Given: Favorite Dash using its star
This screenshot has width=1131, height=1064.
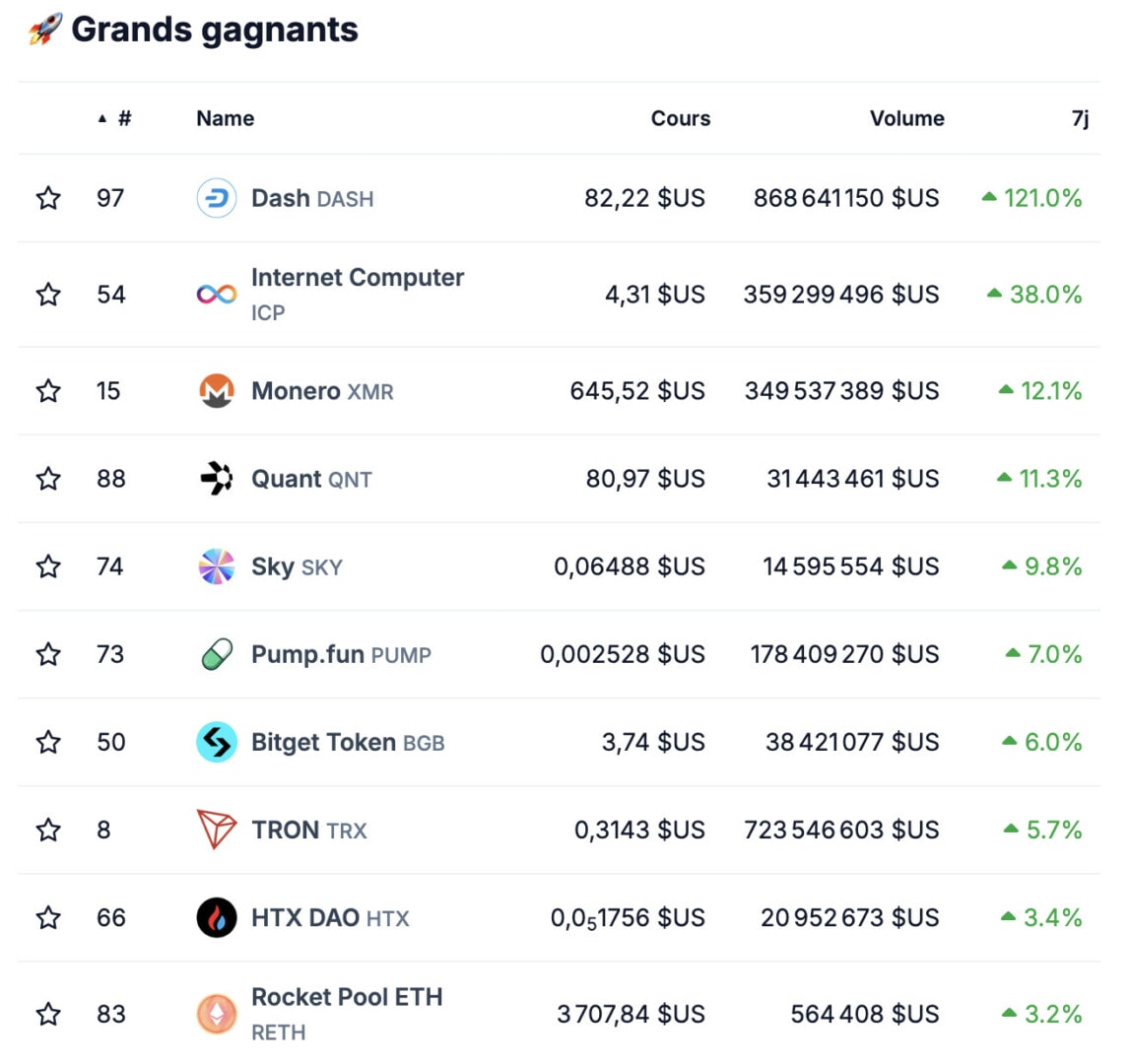Looking at the screenshot, I should [x=47, y=197].
